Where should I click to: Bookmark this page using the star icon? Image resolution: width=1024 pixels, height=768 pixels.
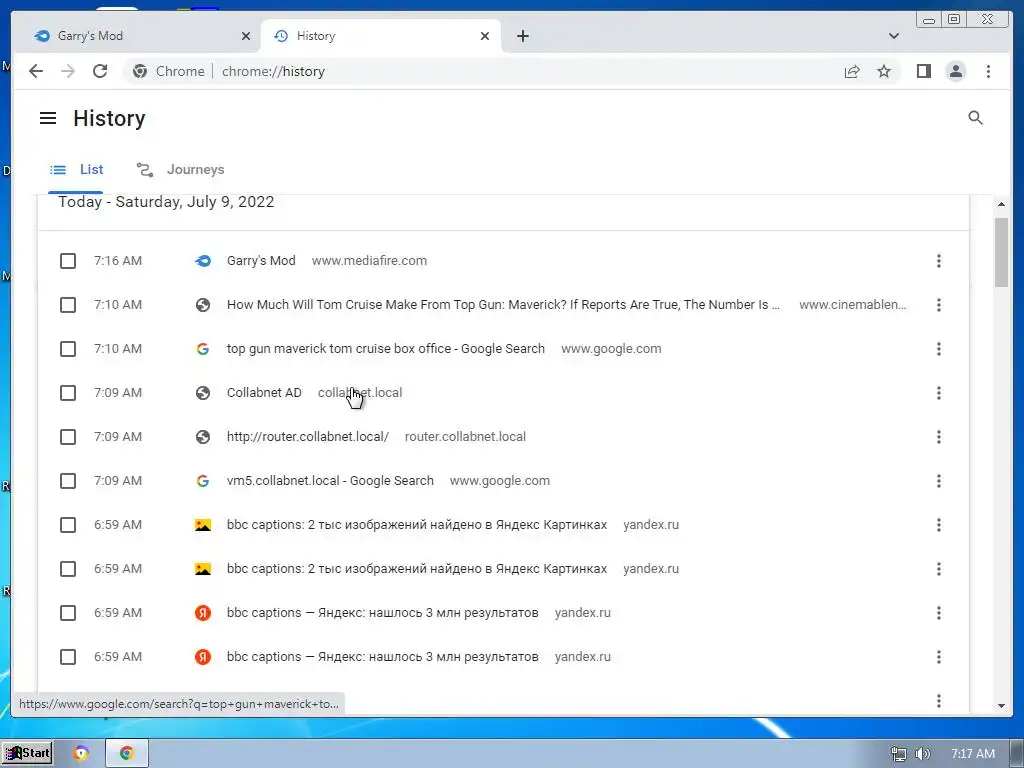pyautogui.click(x=884, y=71)
